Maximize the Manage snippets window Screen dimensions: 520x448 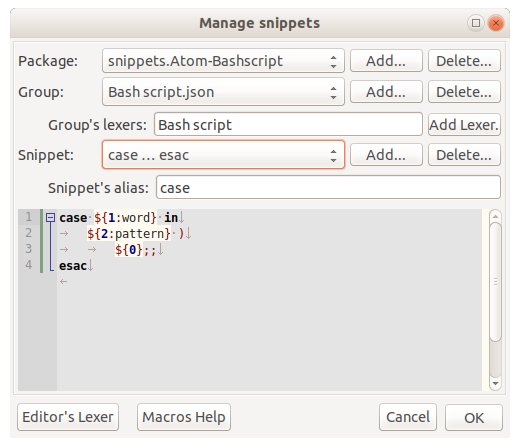(476, 23)
